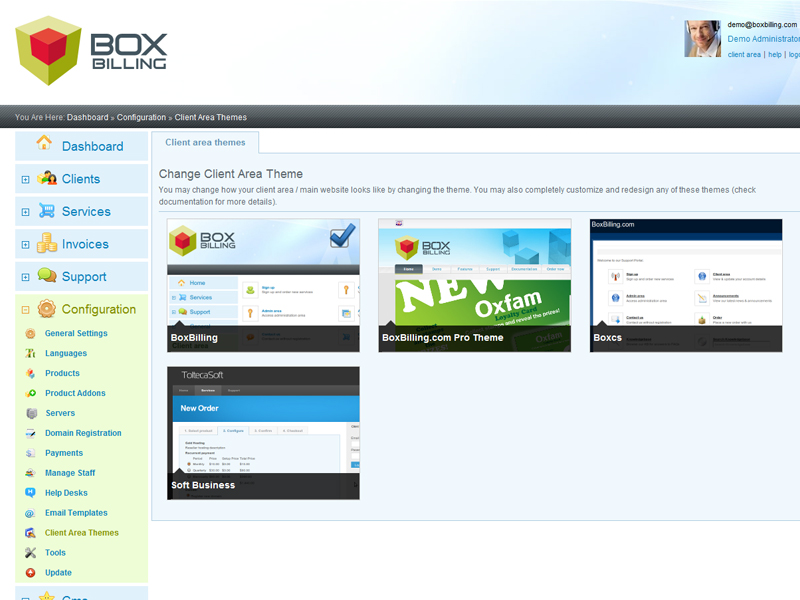Screen dimensions: 800x600
Task: Open the Email Templates link
Action: click(76, 513)
